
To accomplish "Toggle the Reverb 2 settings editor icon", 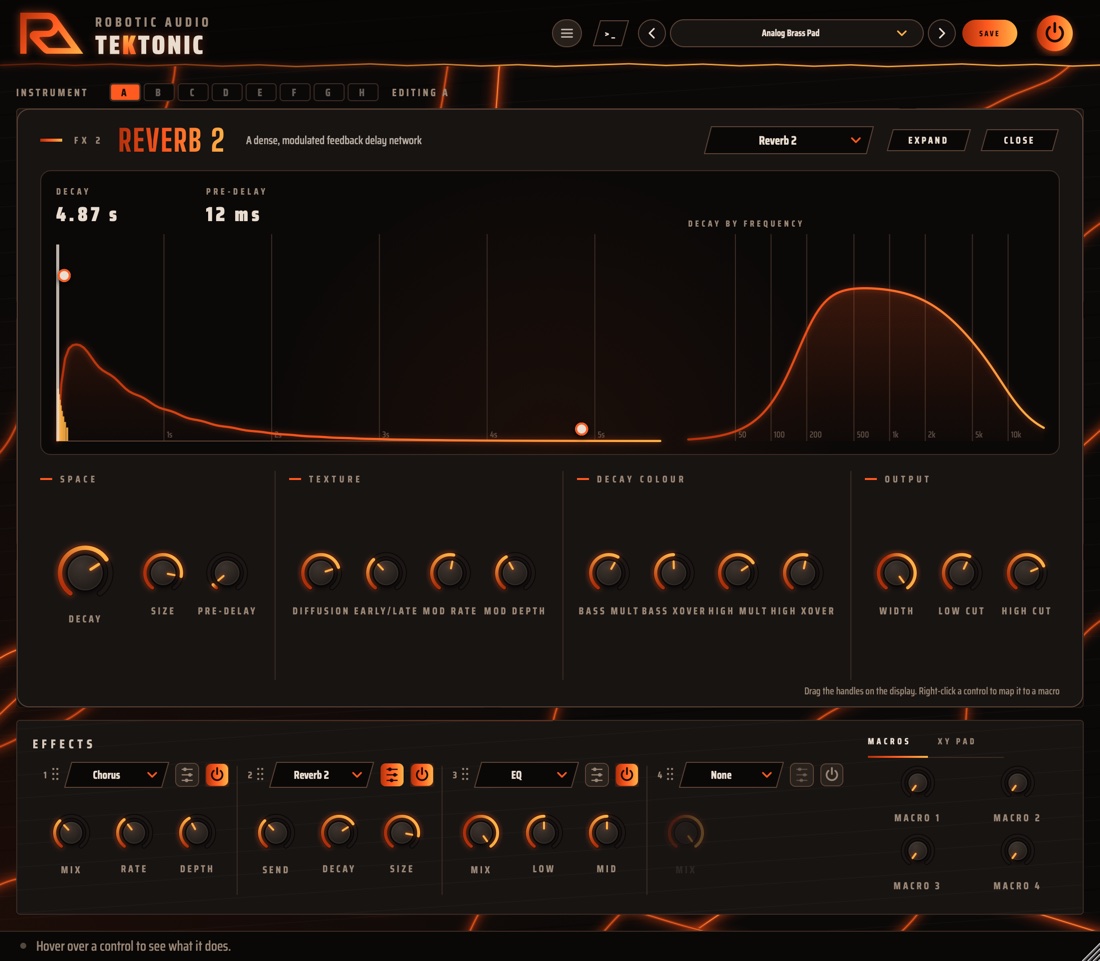I will coord(392,775).
